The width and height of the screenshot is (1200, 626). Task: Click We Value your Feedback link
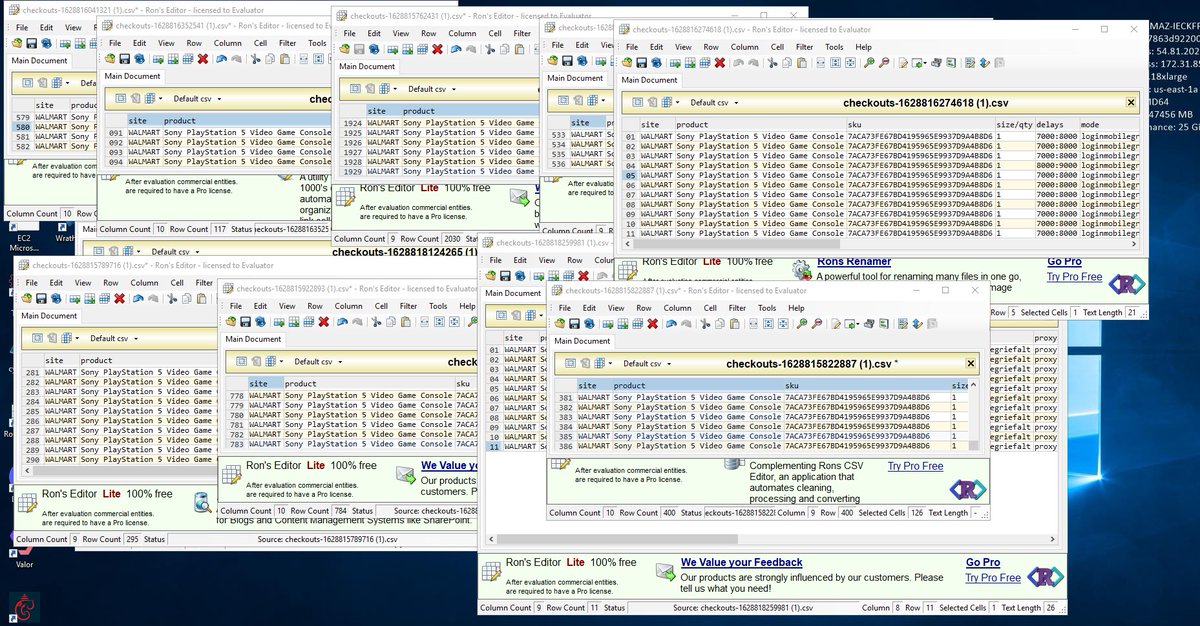coord(741,562)
